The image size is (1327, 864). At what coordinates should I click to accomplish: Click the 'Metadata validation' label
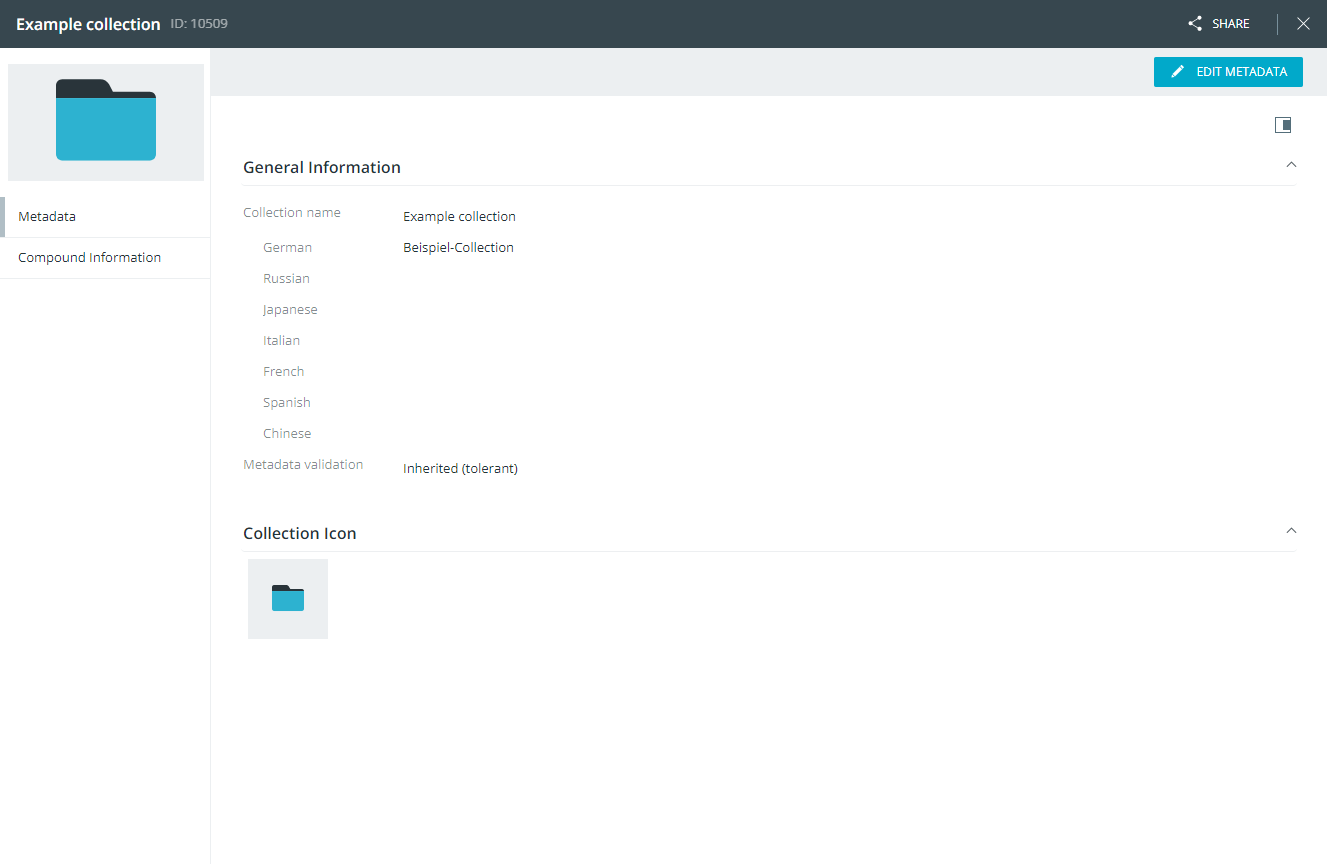click(x=303, y=465)
